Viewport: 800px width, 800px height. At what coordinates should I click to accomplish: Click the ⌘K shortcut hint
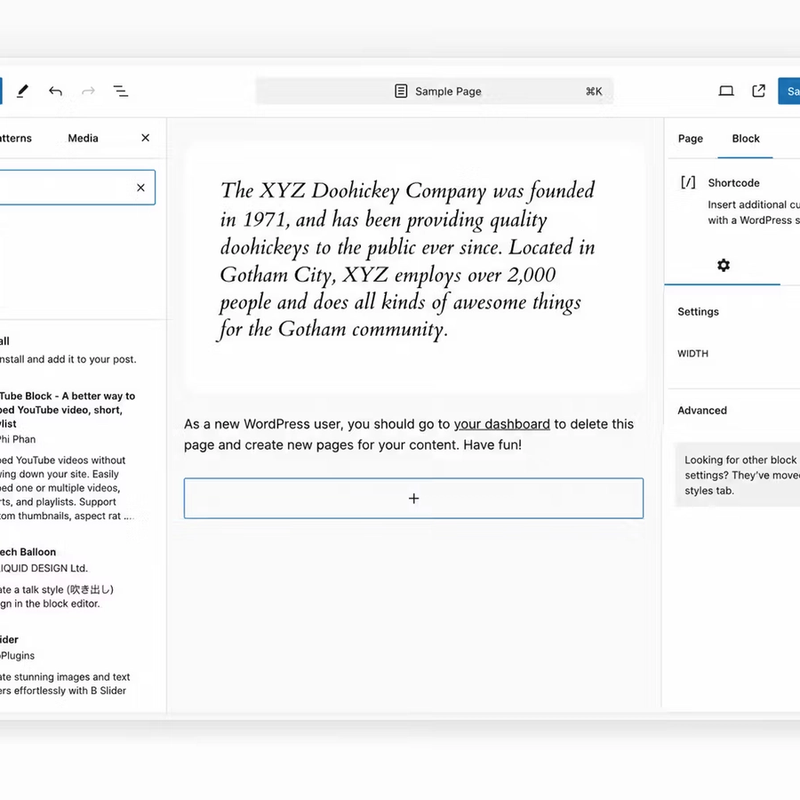coord(594,92)
